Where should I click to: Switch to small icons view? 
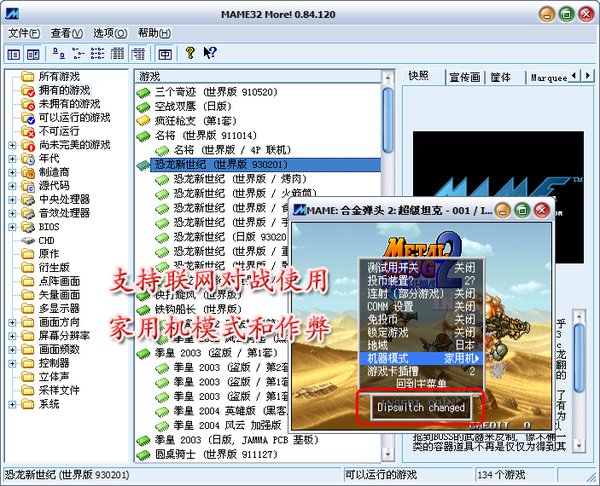tap(78, 54)
